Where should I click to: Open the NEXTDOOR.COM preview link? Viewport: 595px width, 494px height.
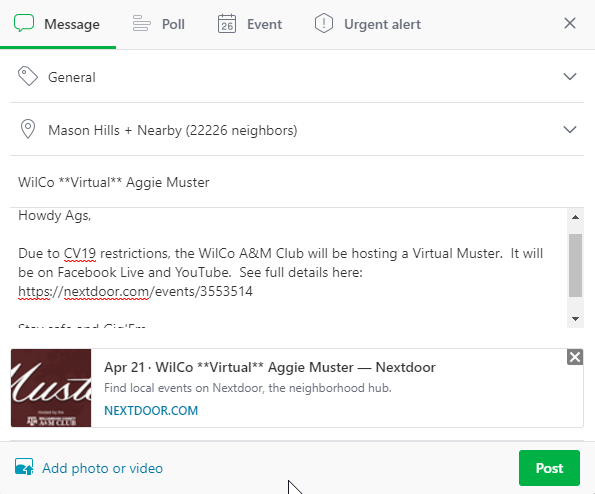point(151,411)
